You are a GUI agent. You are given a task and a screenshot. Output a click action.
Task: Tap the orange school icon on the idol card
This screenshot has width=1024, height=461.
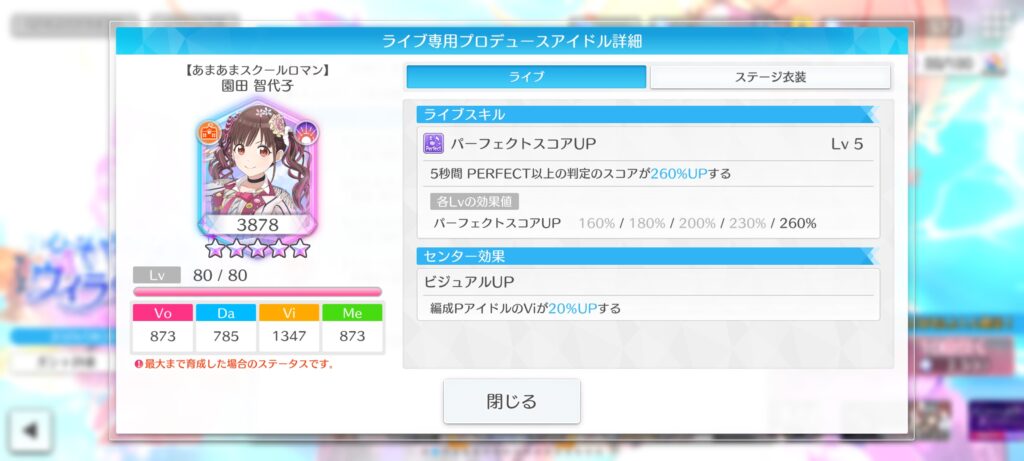(210, 133)
